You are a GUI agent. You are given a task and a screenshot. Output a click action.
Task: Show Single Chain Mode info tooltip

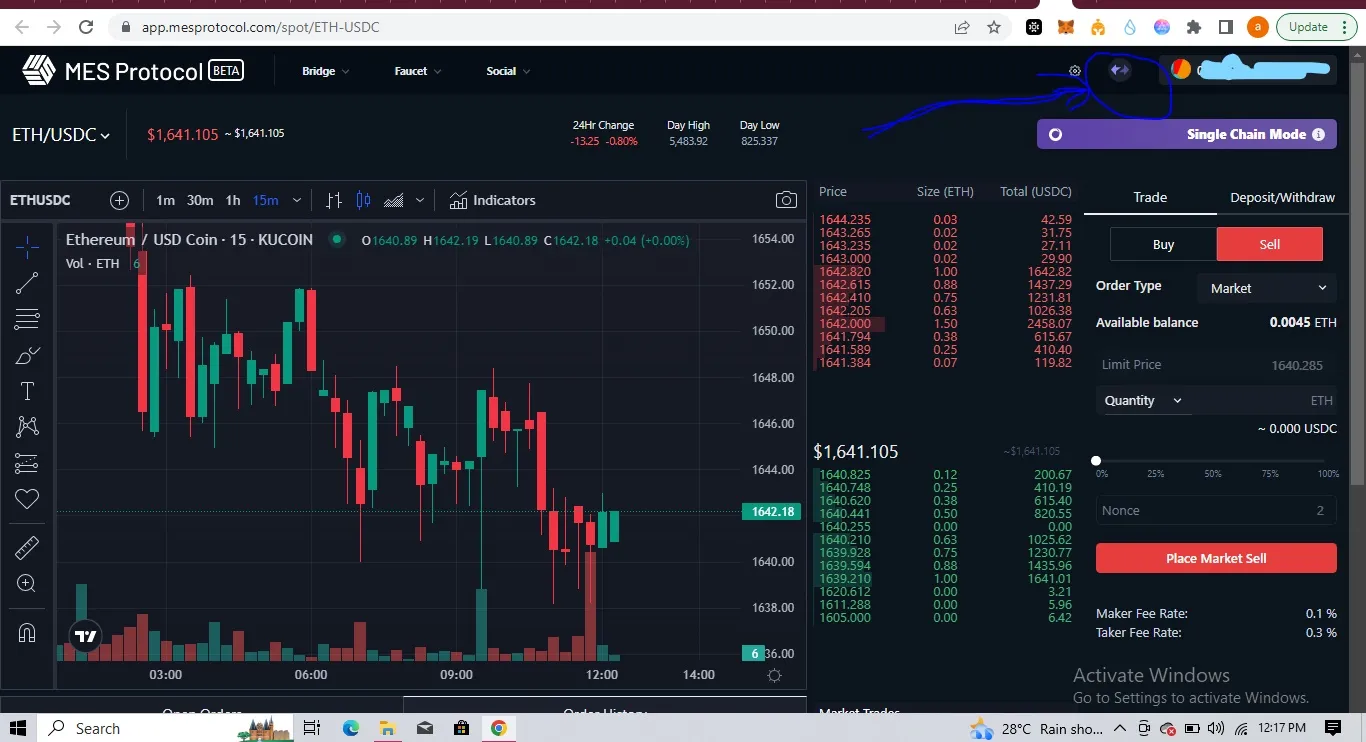(x=1318, y=134)
